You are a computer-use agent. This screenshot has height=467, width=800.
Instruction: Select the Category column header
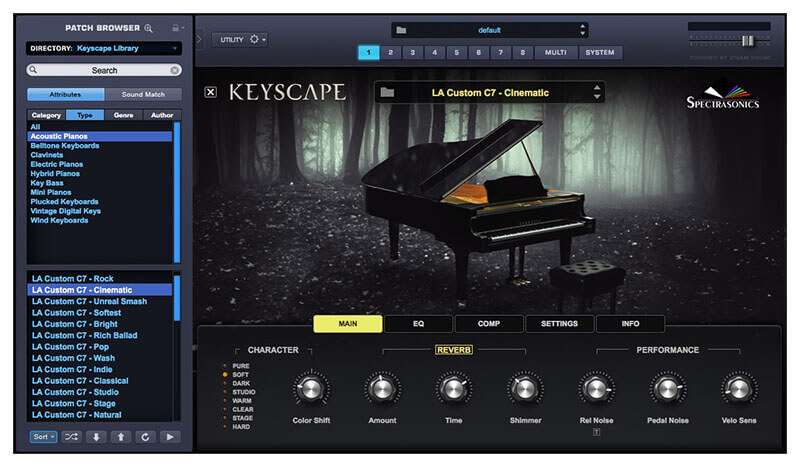[46, 115]
